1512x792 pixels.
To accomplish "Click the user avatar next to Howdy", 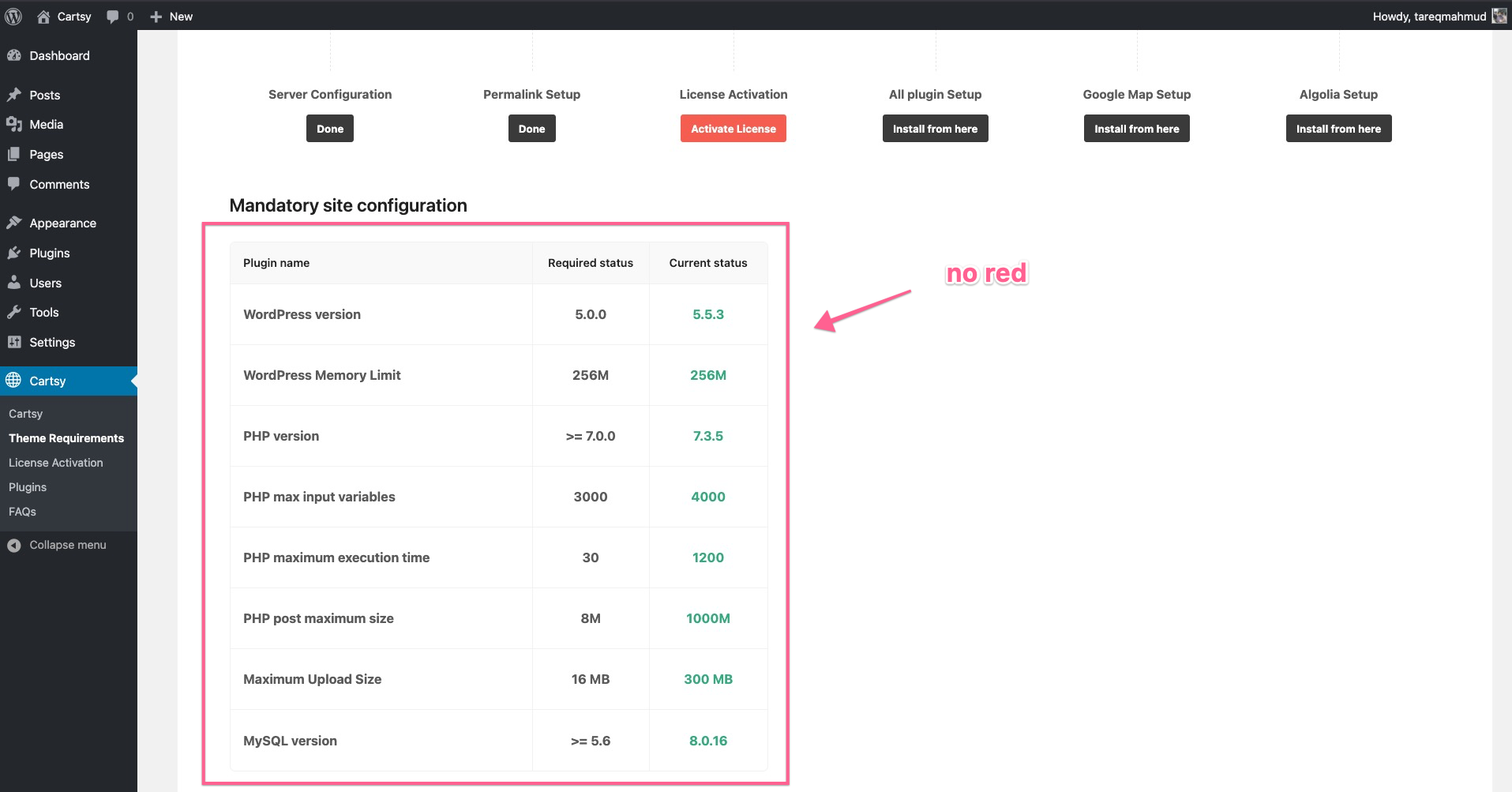I will (x=1499, y=16).
